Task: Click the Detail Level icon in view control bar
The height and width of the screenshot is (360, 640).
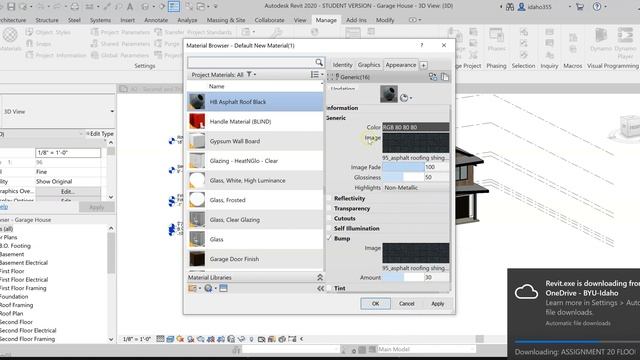Action: (160, 339)
